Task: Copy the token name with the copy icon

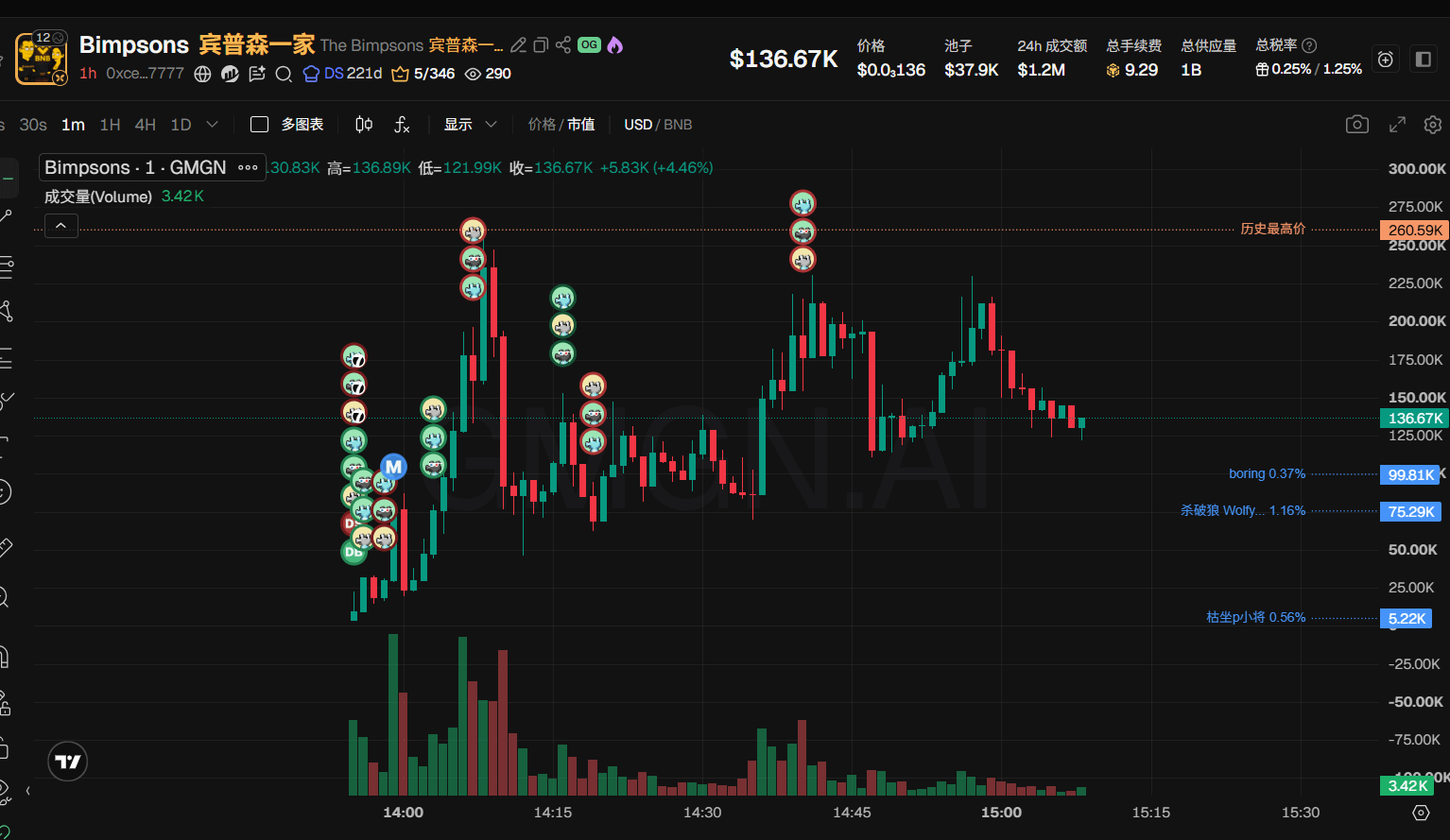Action: [541, 45]
